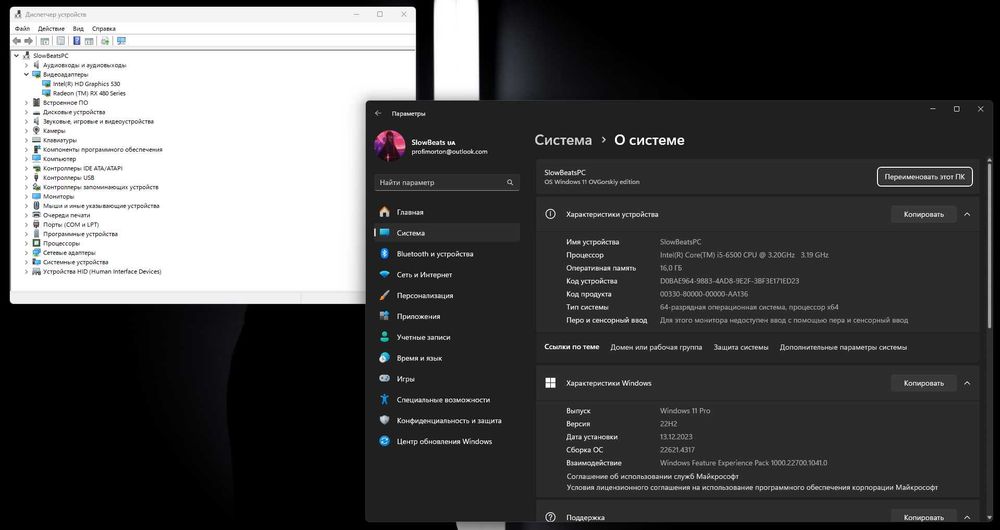This screenshot has height=530, width=1000.
Task: Select Система in Settings sidebar
Action: click(447, 233)
